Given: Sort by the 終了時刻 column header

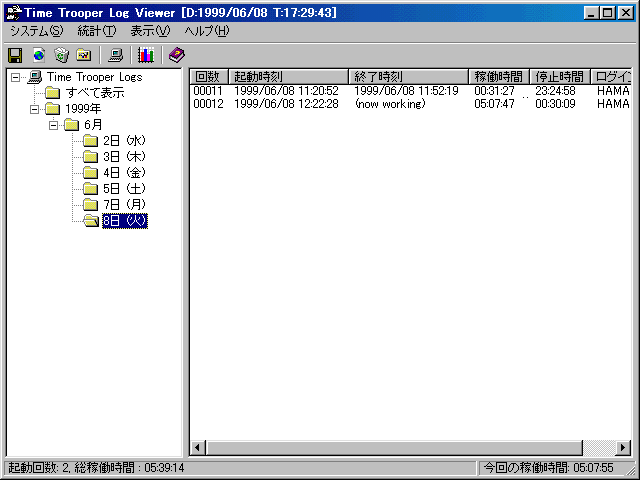Looking at the screenshot, I should 408,76.
